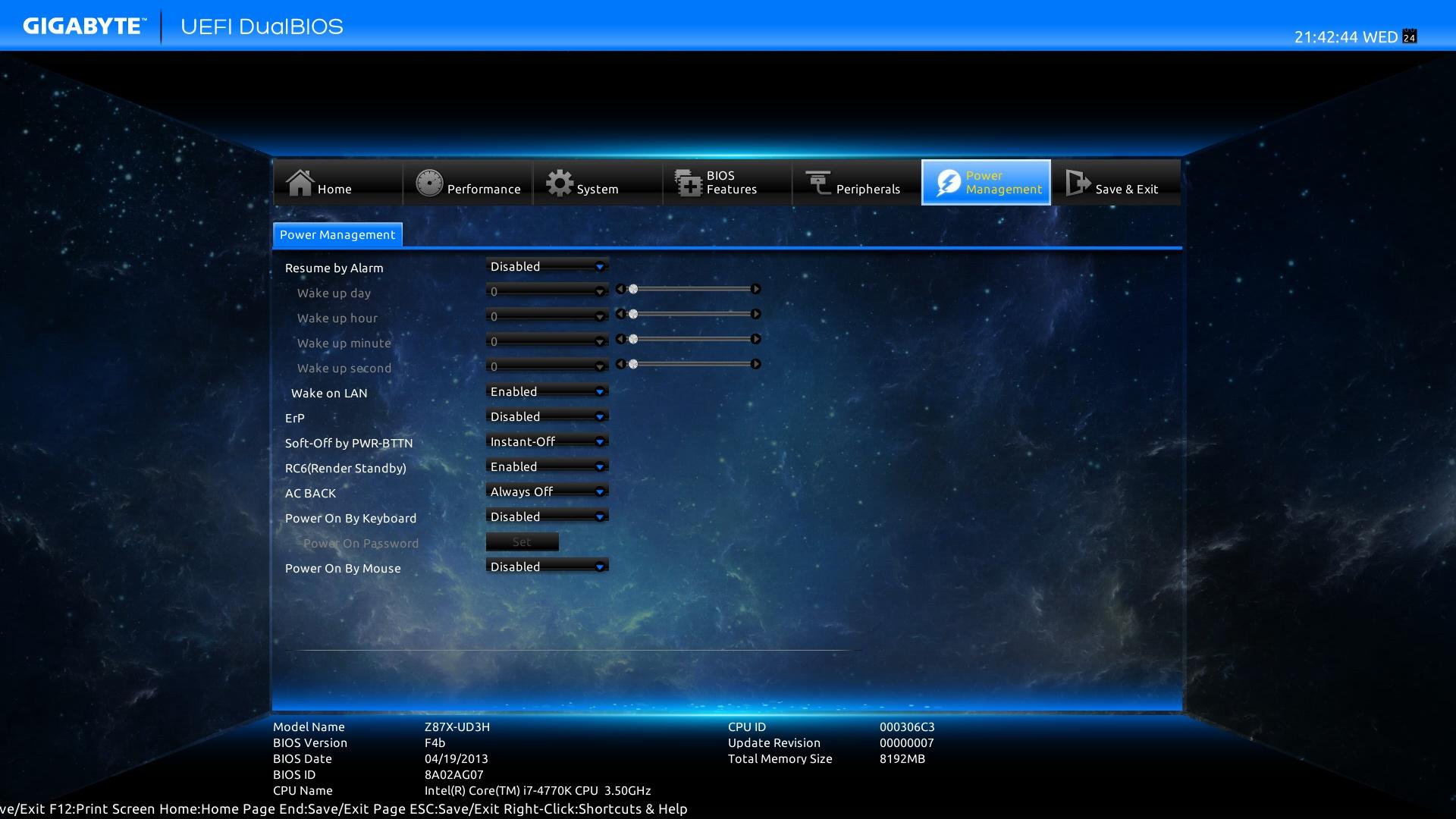
Task: Click right arrow of Wake up day slider
Action: 755,289
